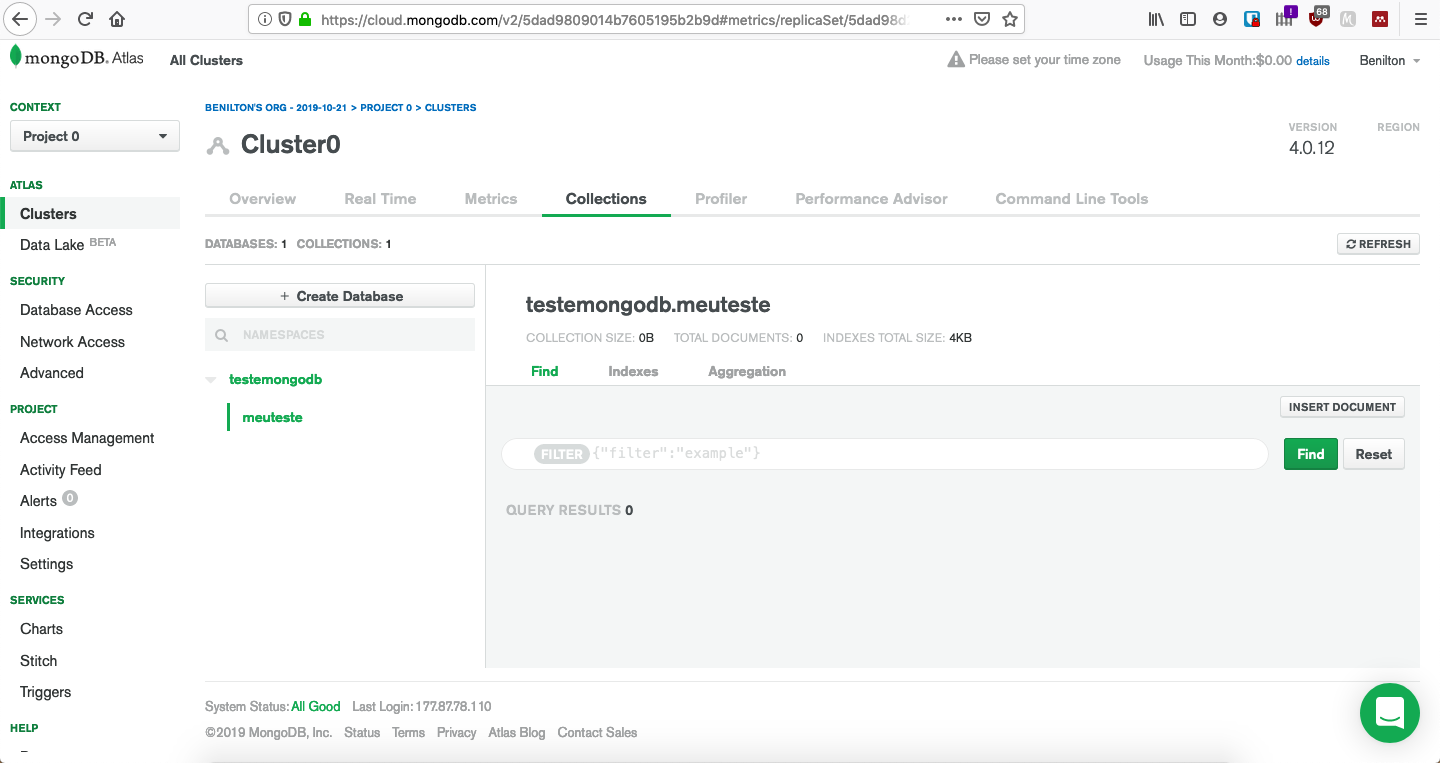Image resolution: width=1440 pixels, height=763 pixels.
Task: Click the uBlock extension icon showing 68
Action: (x=1317, y=18)
